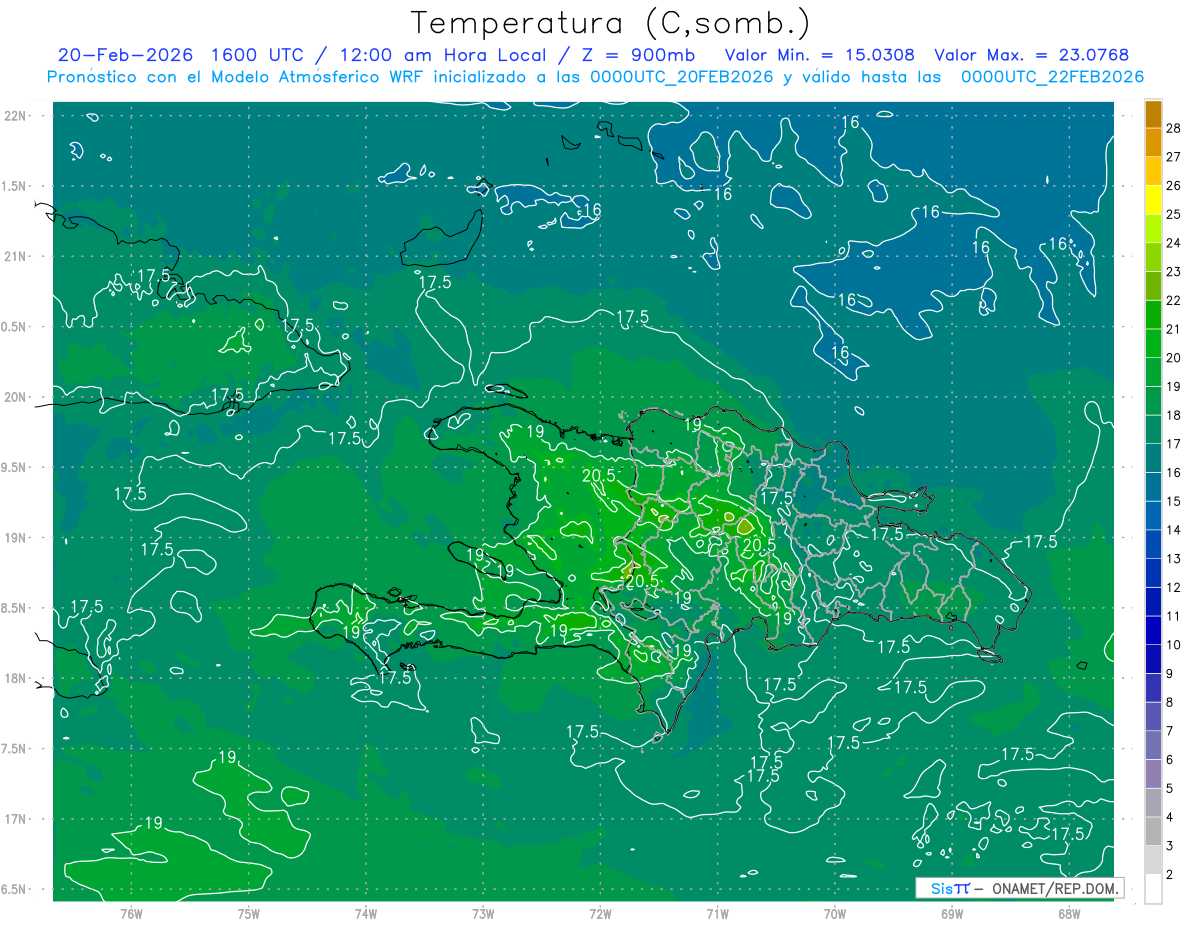Click the '16' value on the color scale
Screen dimensions: 1200x927
1173,472
